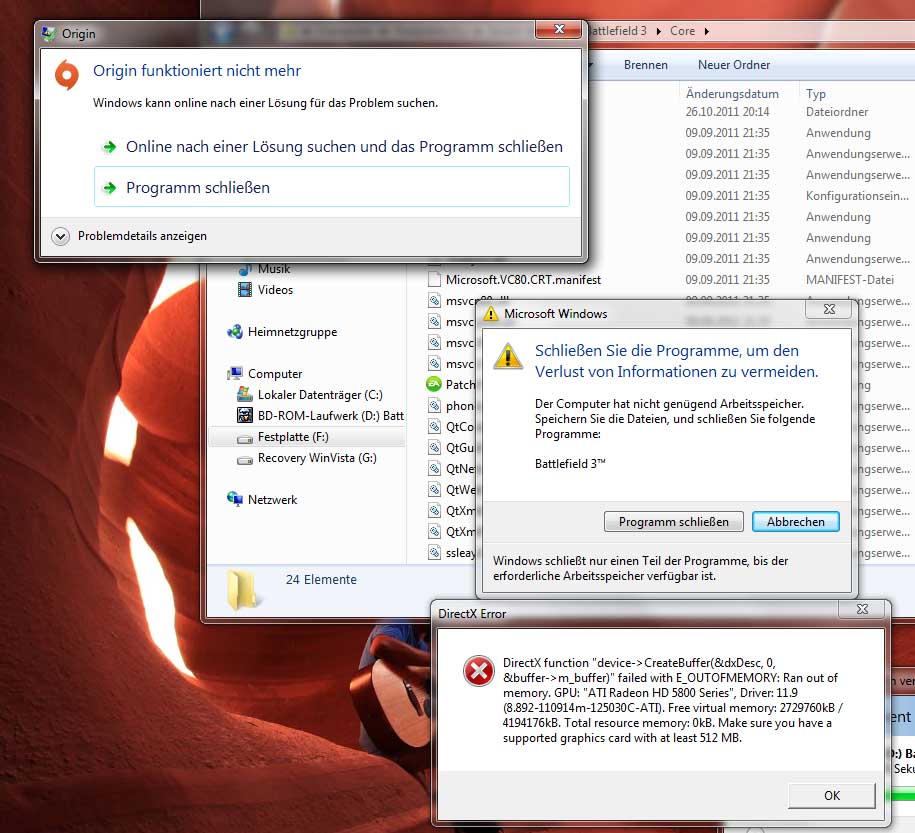Click Neuer Ordner in Explorer toolbar
Screen dimensions: 915x833
coord(734,65)
